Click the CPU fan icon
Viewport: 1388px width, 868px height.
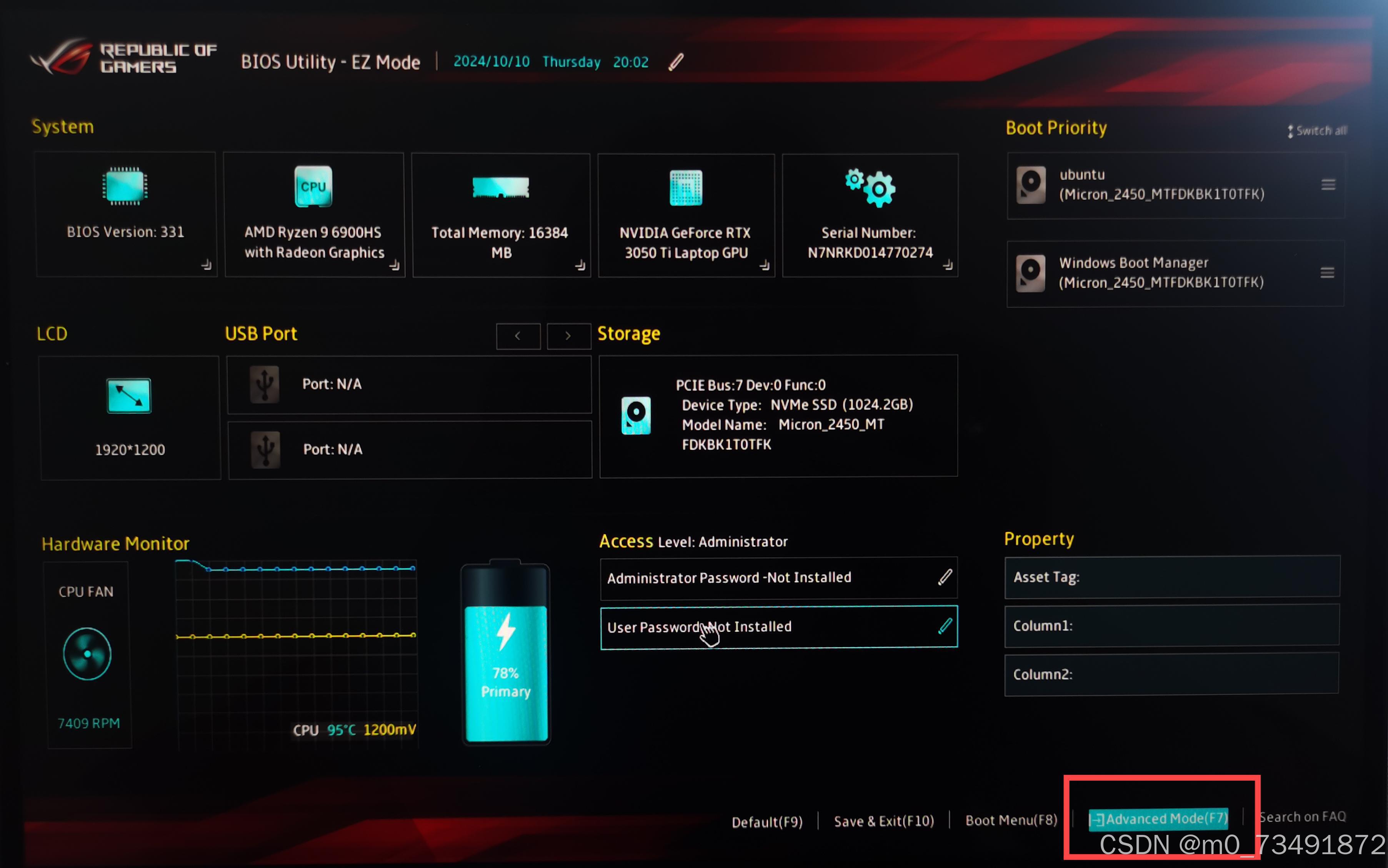coord(87,654)
